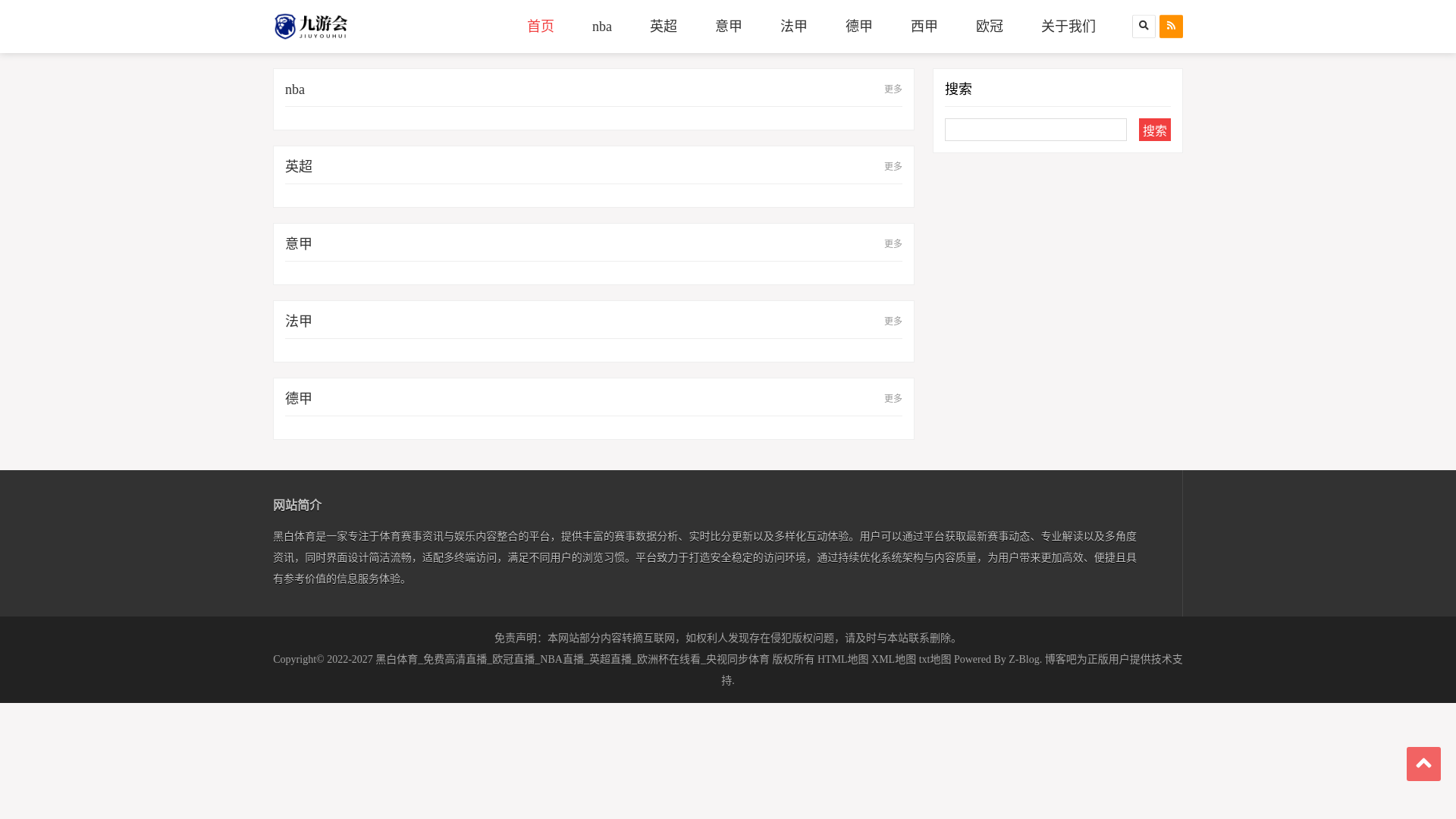Screen dimensions: 1456x819
Task: Open the HTML地图 footer link
Action: (843, 660)
